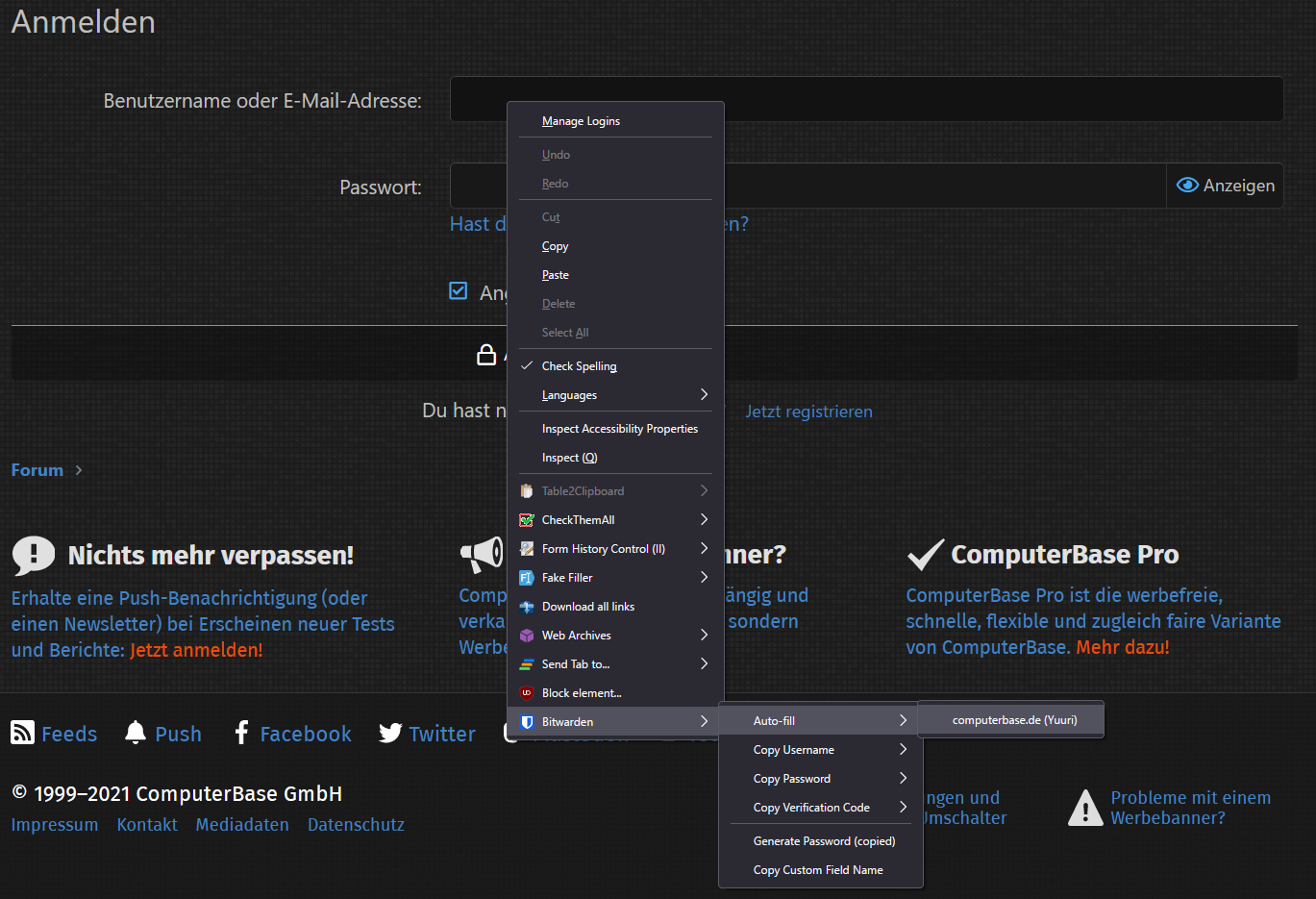Click the Twitter bird icon
Image resolution: width=1316 pixels, height=899 pixels.
[x=390, y=734]
